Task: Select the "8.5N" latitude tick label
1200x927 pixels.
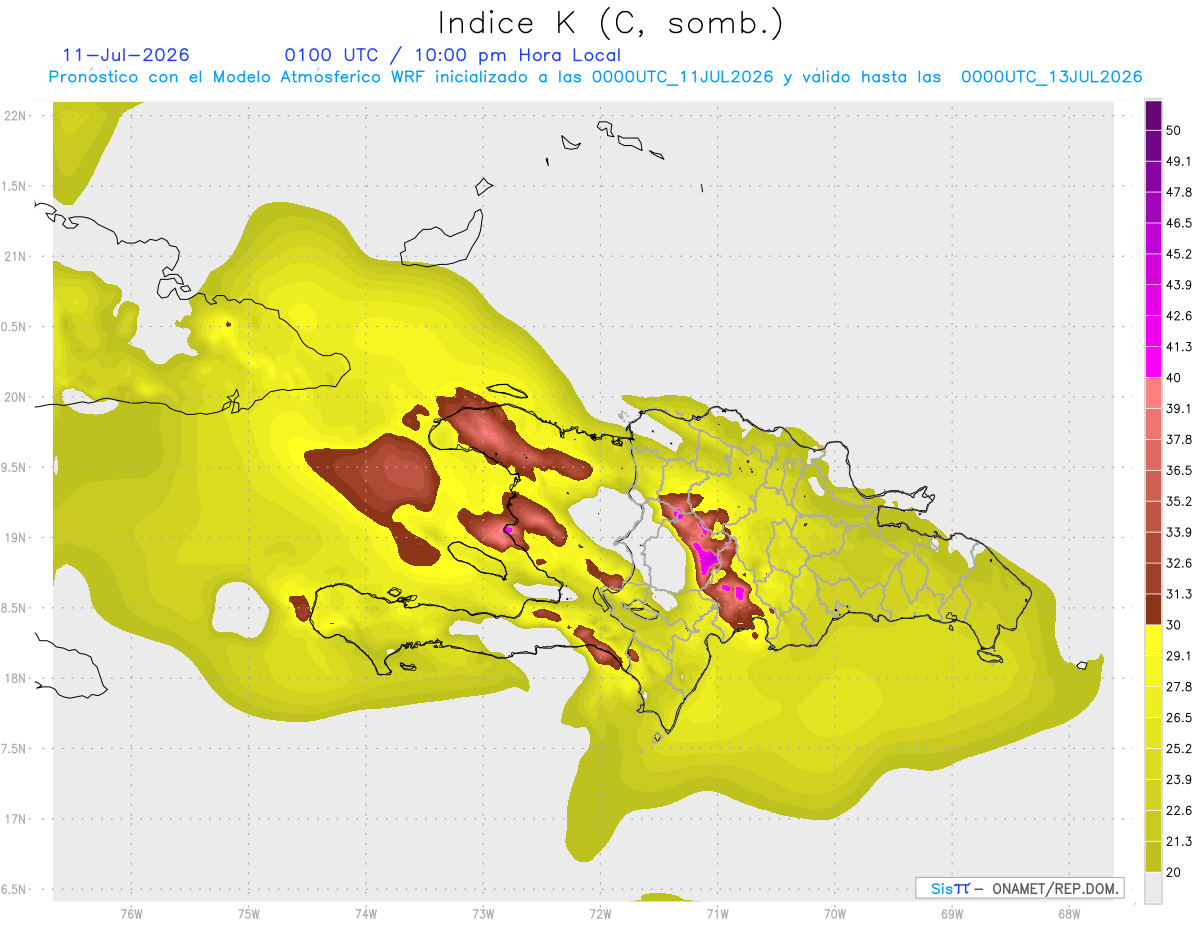Action: click(15, 608)
